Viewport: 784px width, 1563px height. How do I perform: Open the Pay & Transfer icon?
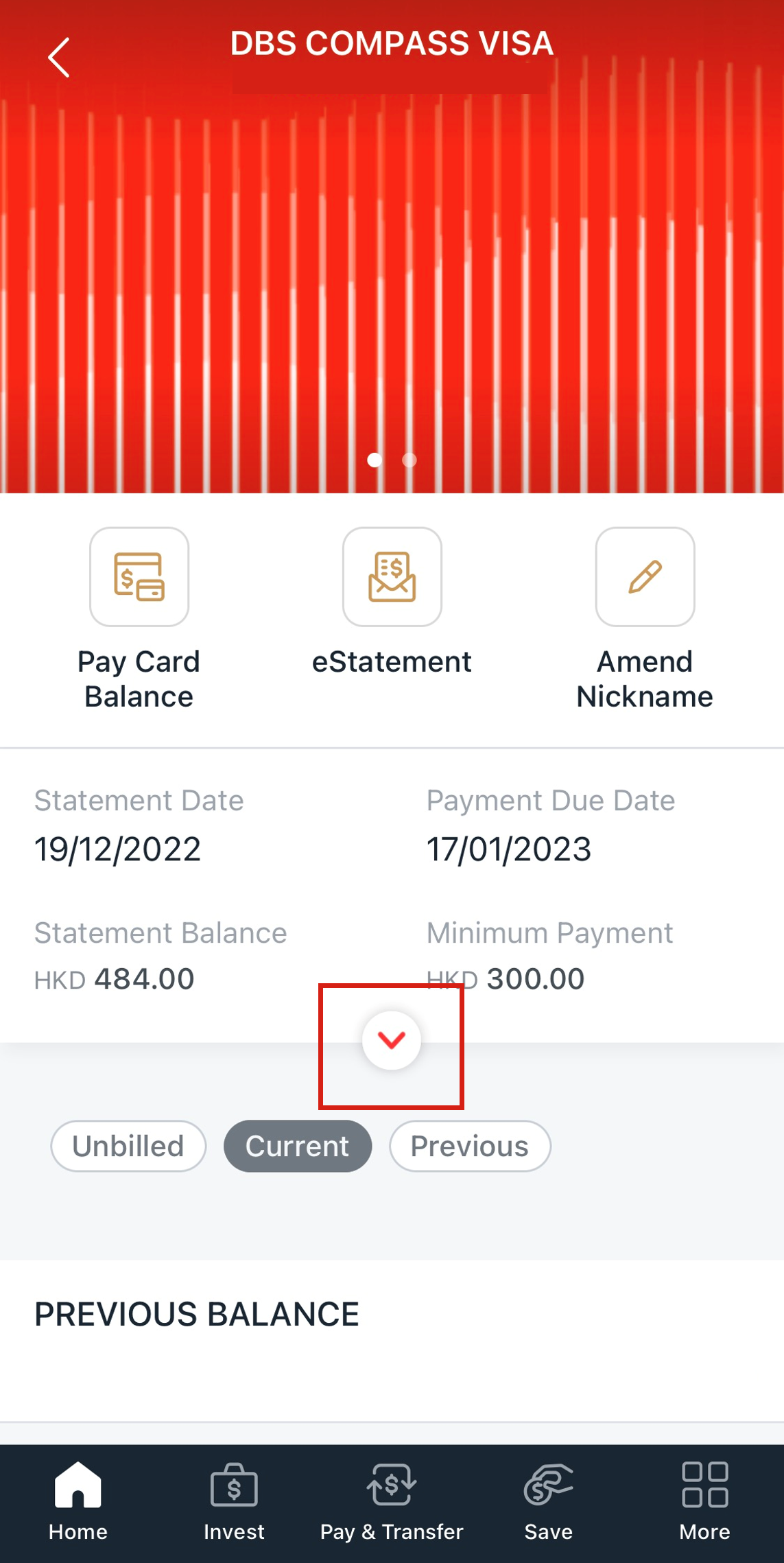[x=392, y=1485]
